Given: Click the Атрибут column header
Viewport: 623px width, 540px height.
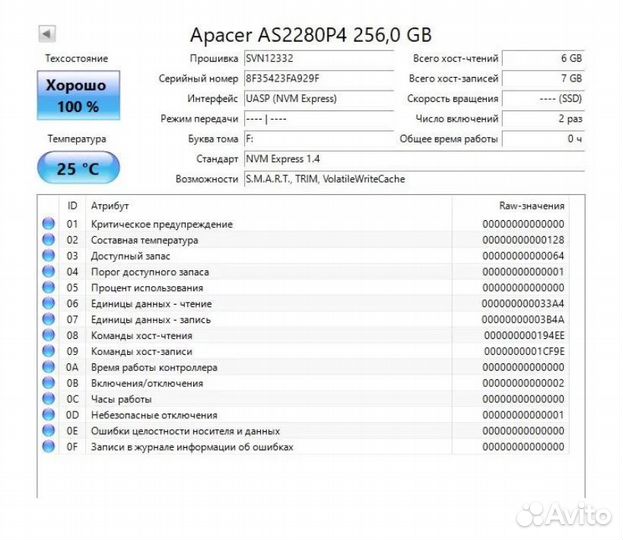Looking at the screenshot, I should [269, 206].
